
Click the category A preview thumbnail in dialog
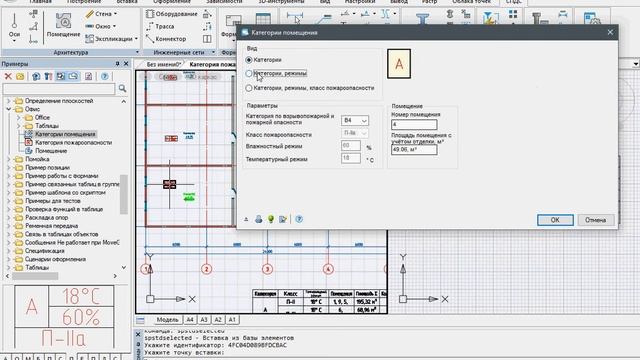pyautogui.click(x=399, y=64)
